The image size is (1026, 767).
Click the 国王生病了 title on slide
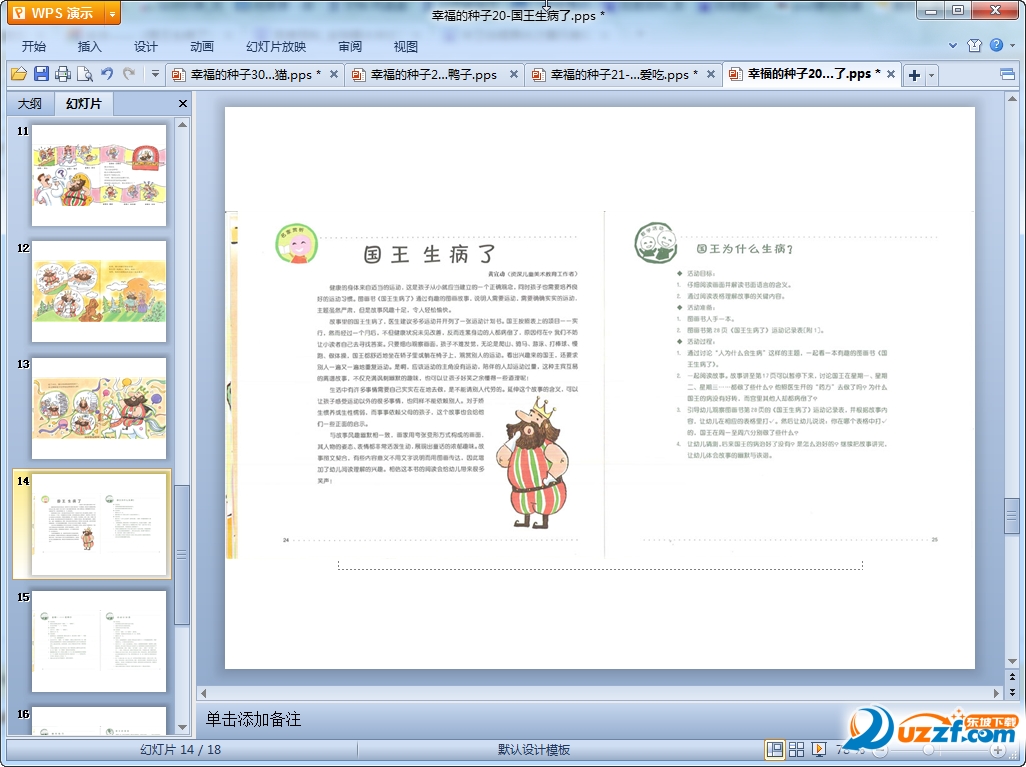click(x=429, y=254)
